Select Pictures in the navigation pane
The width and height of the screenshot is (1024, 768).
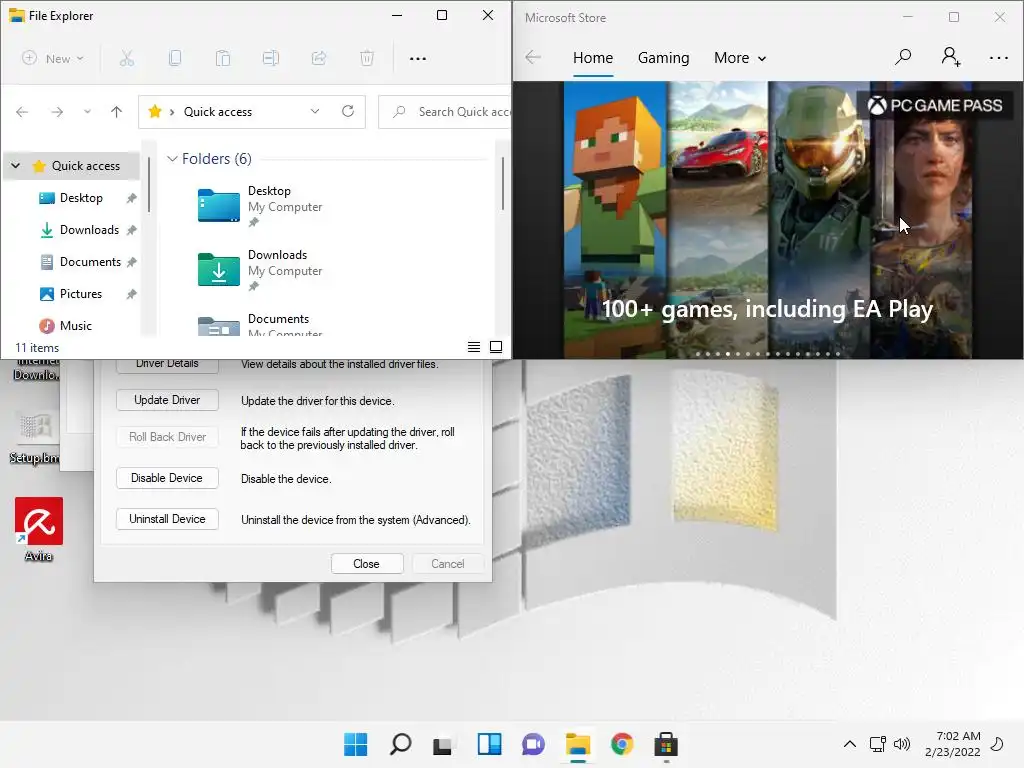(x=73, y=294)
